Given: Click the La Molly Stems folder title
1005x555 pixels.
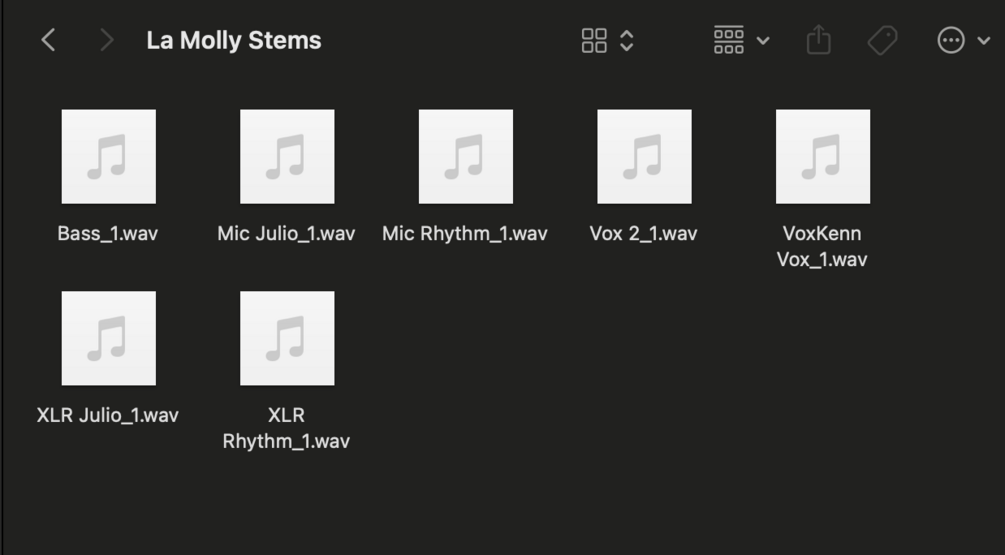Looking at the screenshot, I should 233,41.
